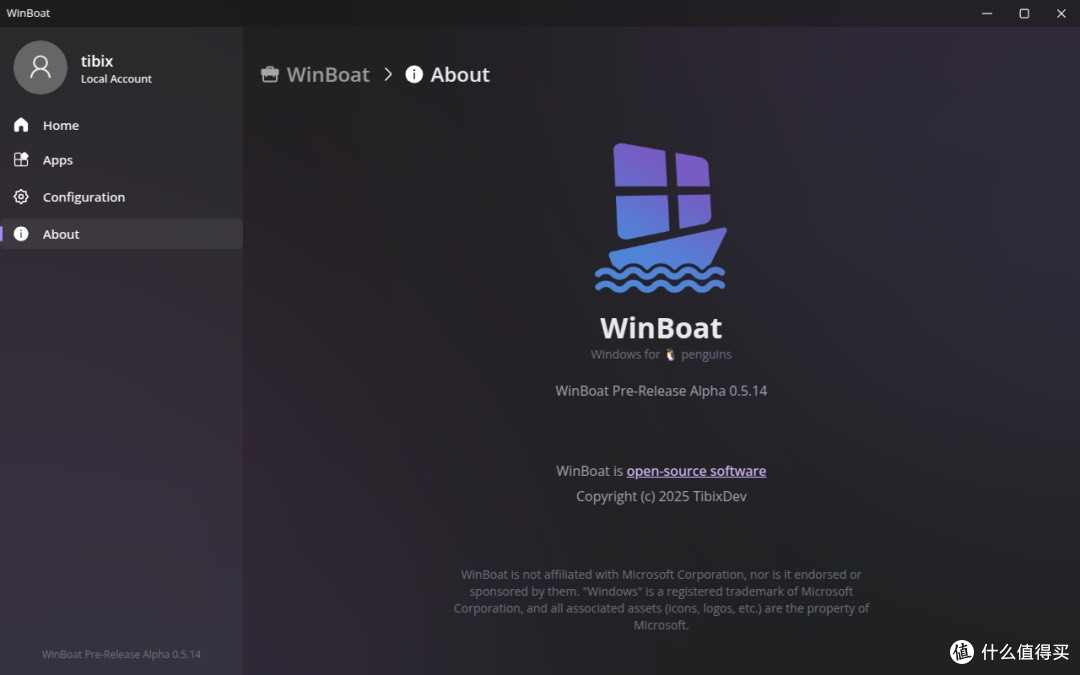Click the About breadcrumb title text
The image size is (1080, 675).
[x=460, y=74]
